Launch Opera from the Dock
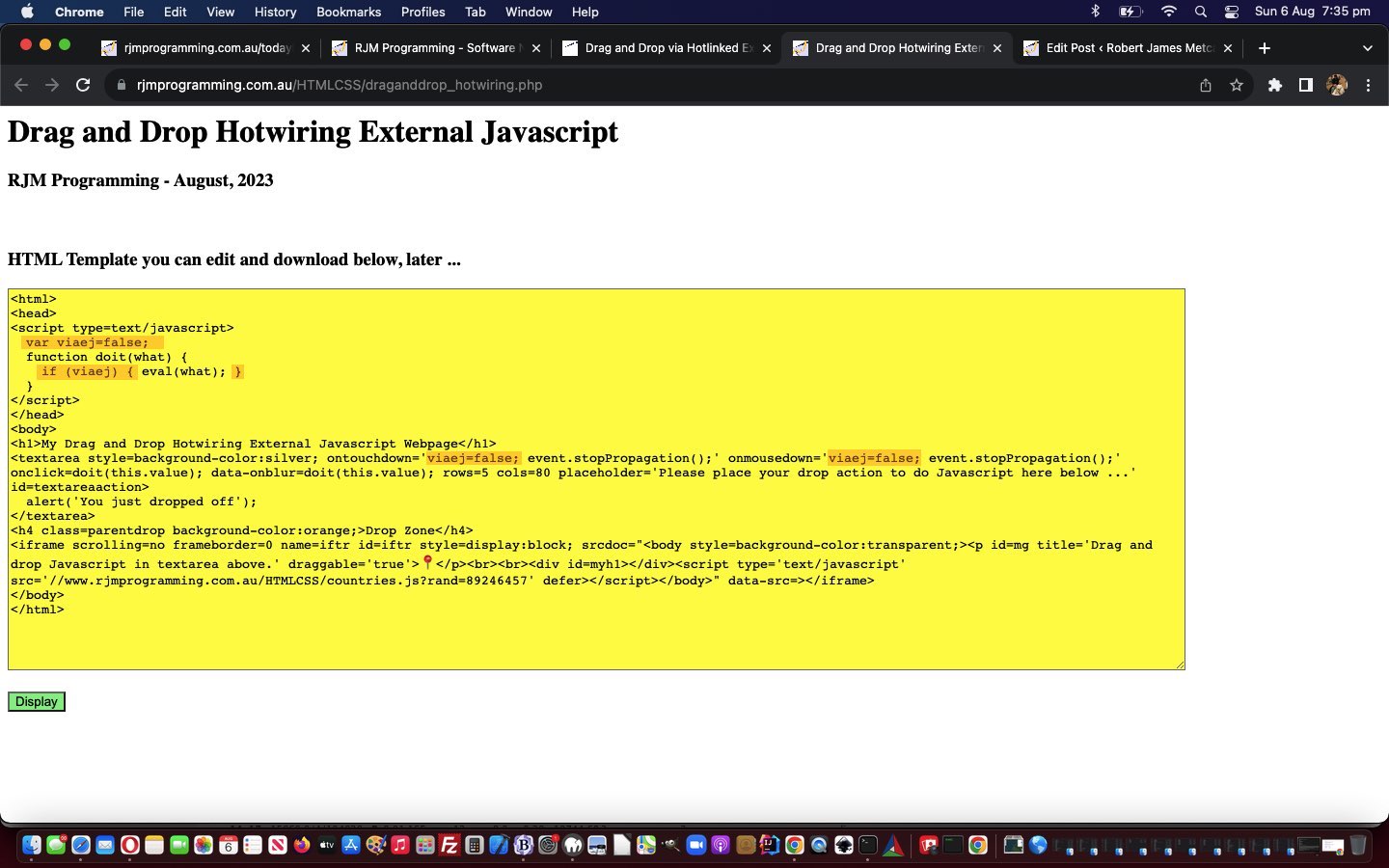1389x868 pixels. (129, 846)
